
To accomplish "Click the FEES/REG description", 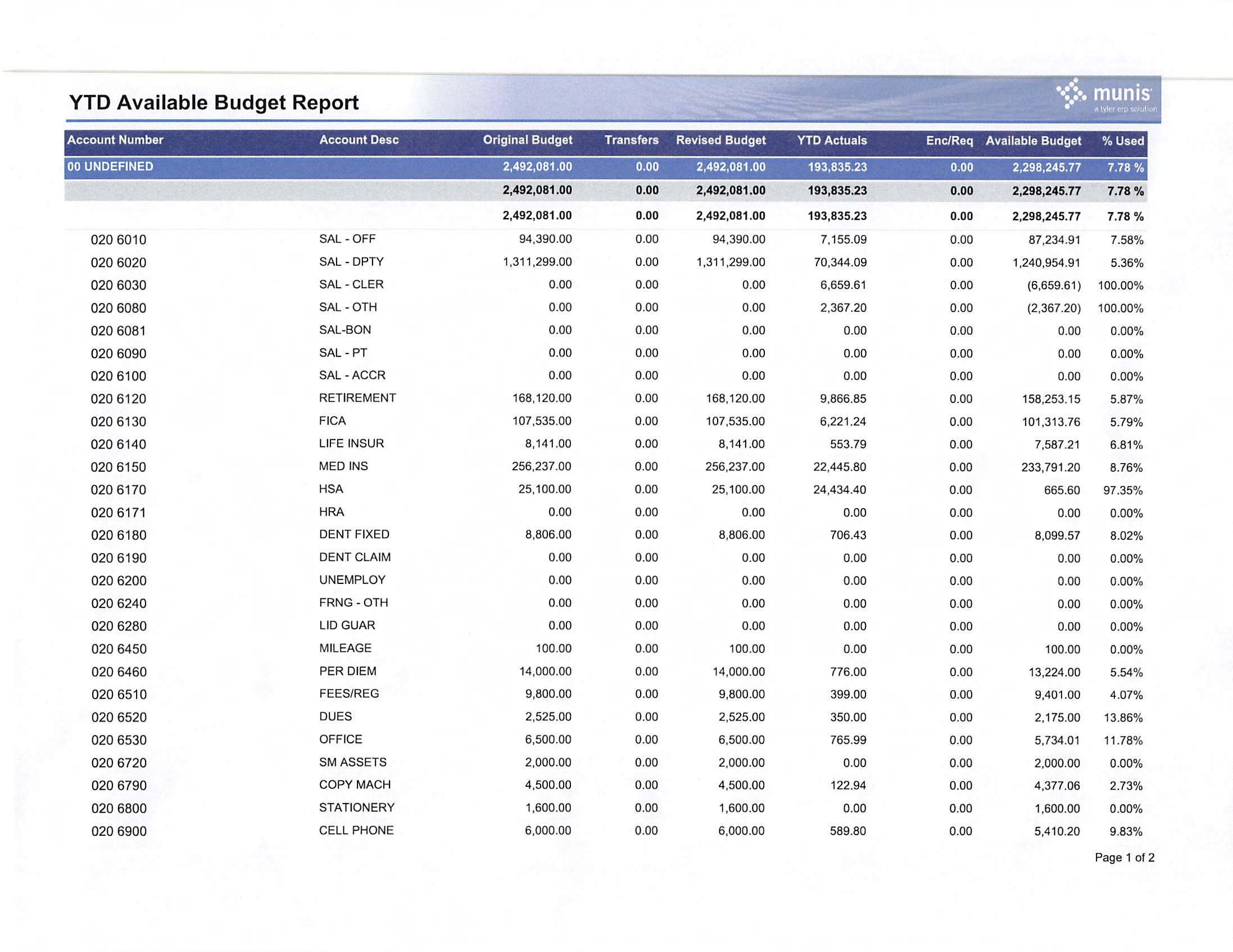I will click(x=349, y=693).
